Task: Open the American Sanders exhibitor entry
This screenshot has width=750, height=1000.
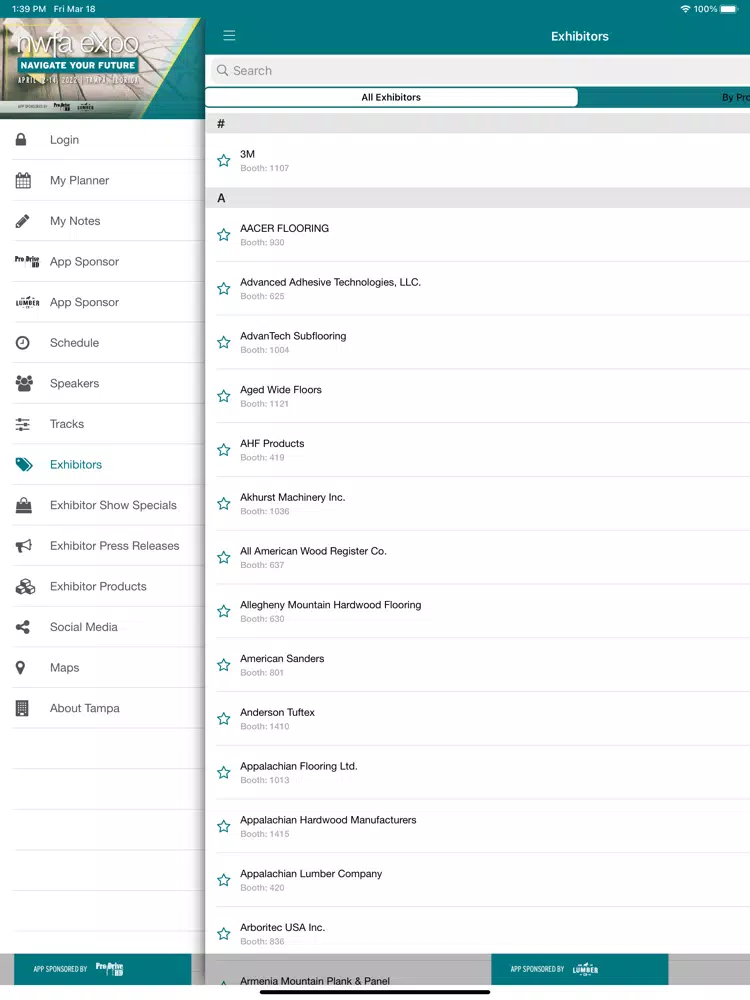Action: pyautogui.click(x=478, y=665)
